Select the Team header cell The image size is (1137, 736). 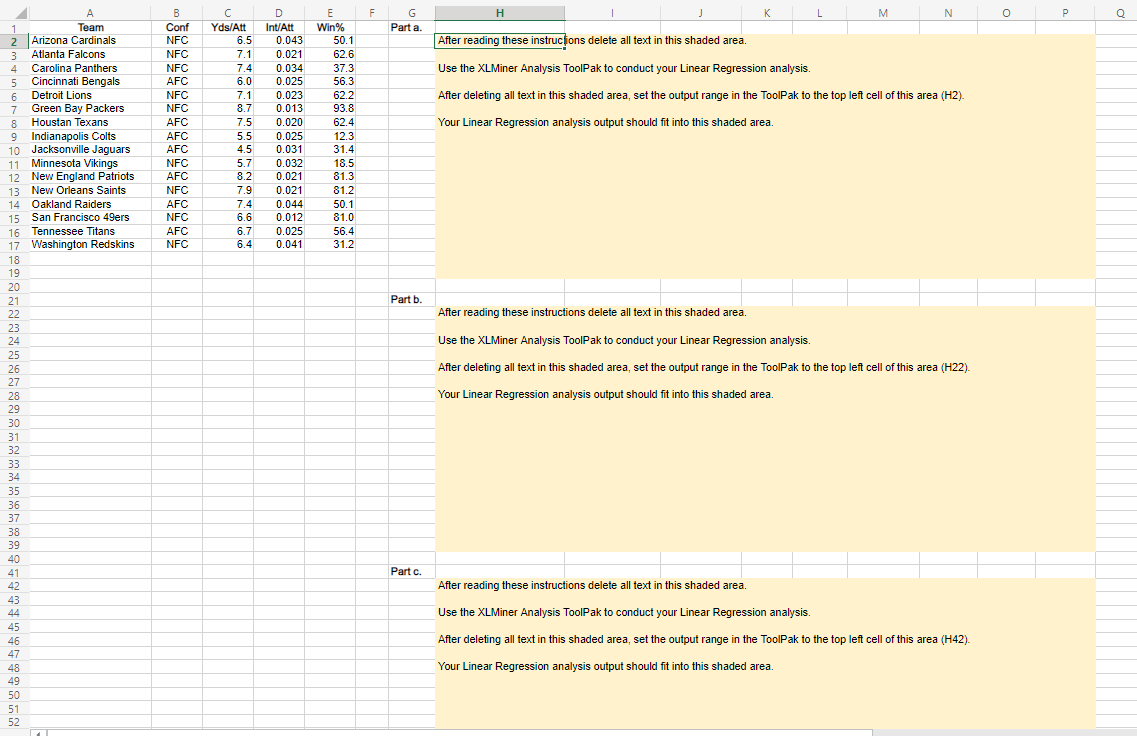(x=89, y=27)
